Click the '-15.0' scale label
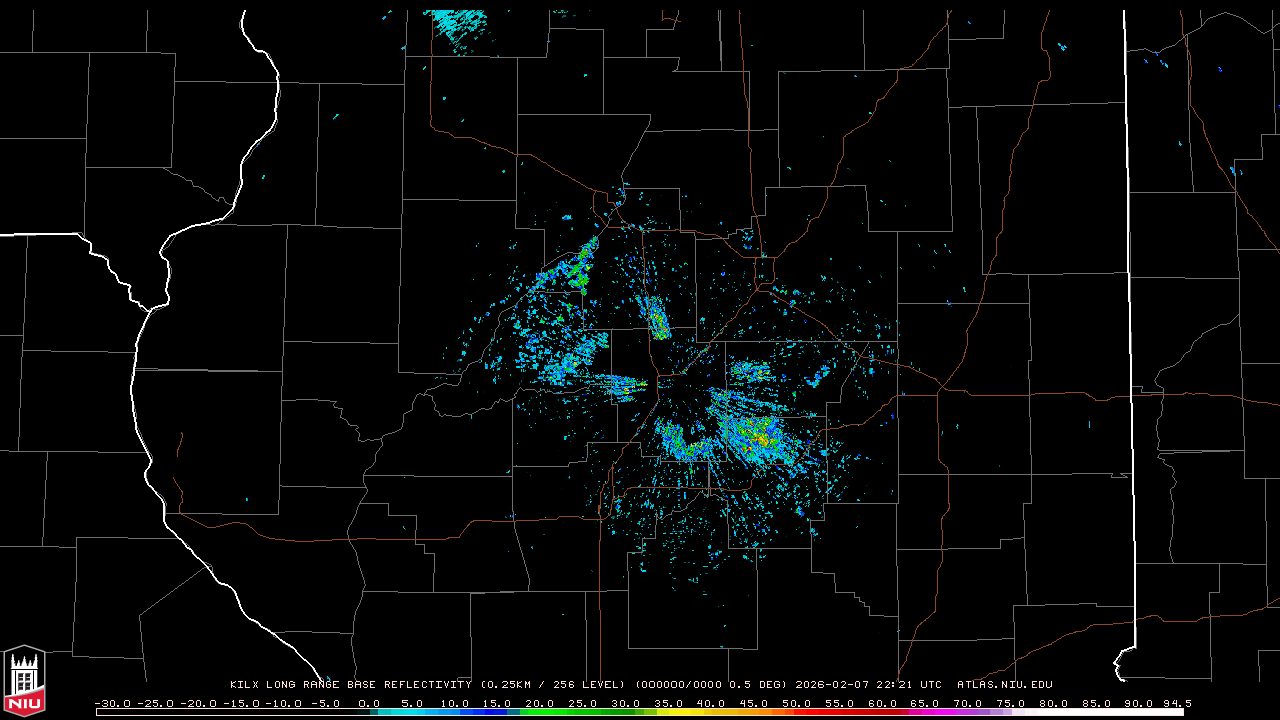 241,703
